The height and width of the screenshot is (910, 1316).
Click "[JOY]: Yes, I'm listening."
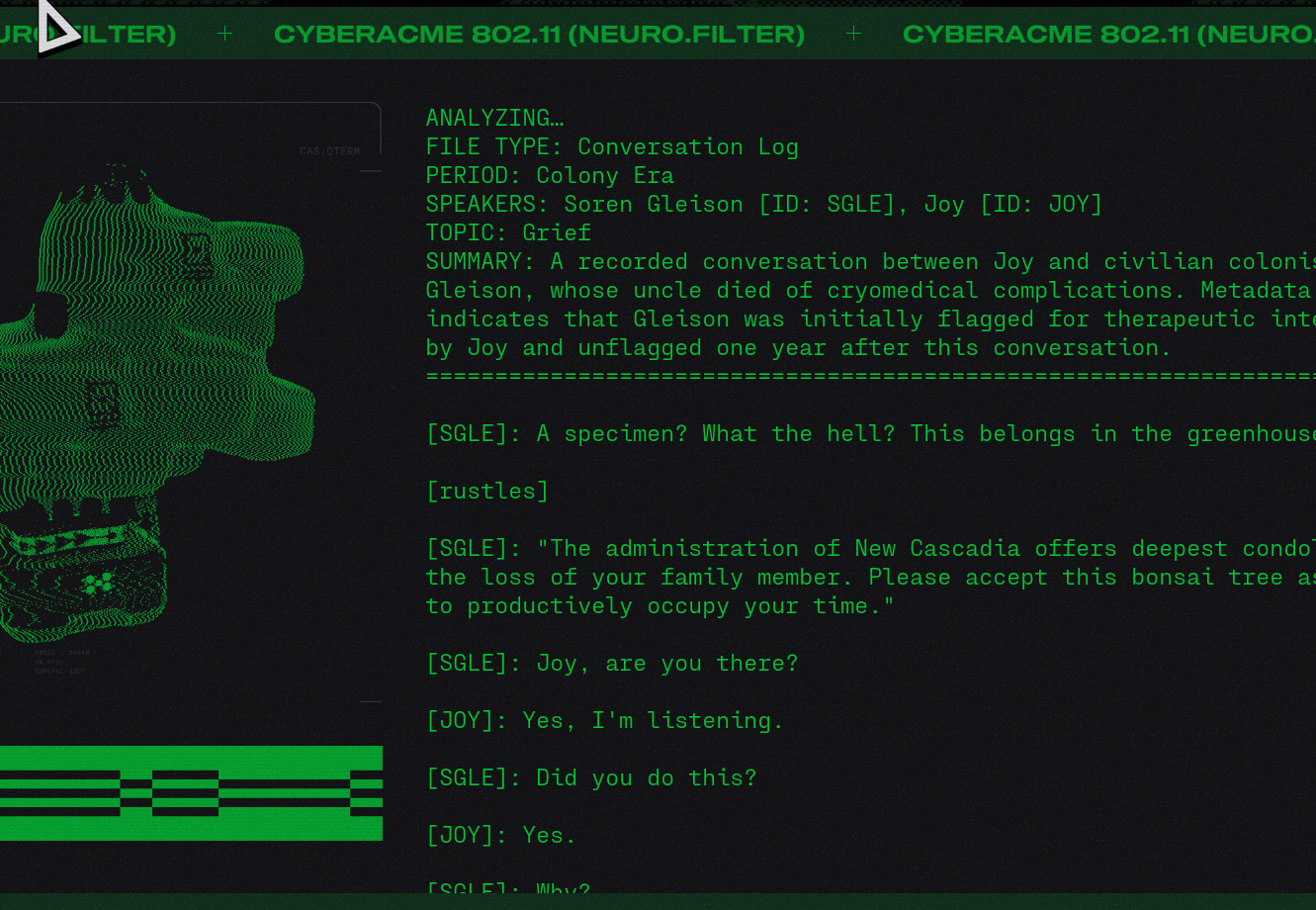coord(605,720)
